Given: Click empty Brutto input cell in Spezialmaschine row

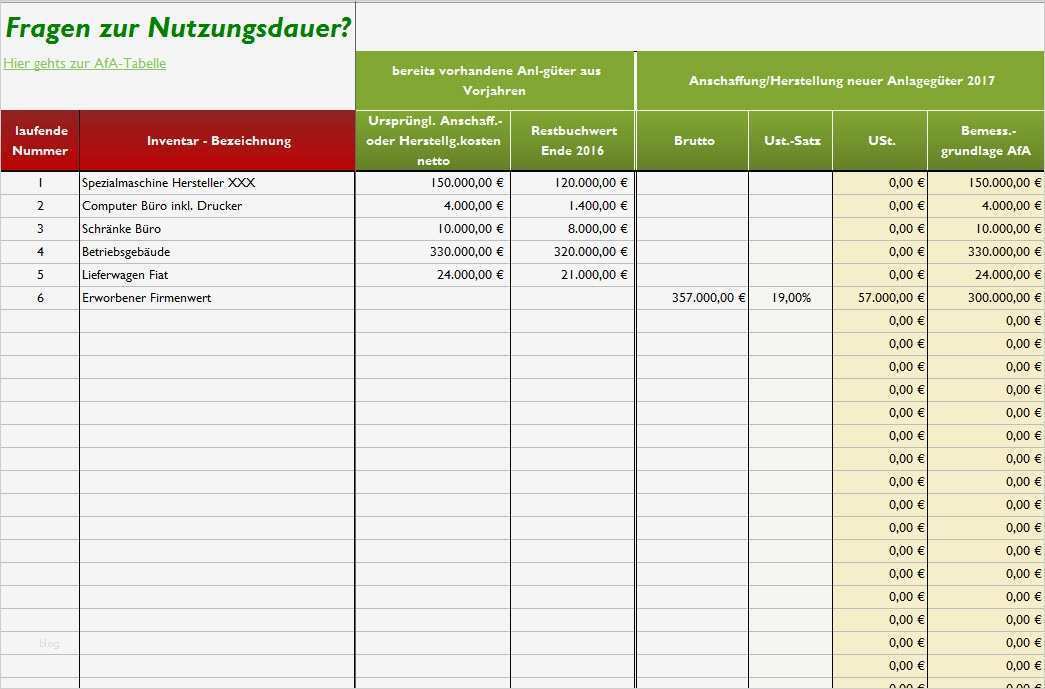Looking at the screenshot, I should (x=693, y=183).
